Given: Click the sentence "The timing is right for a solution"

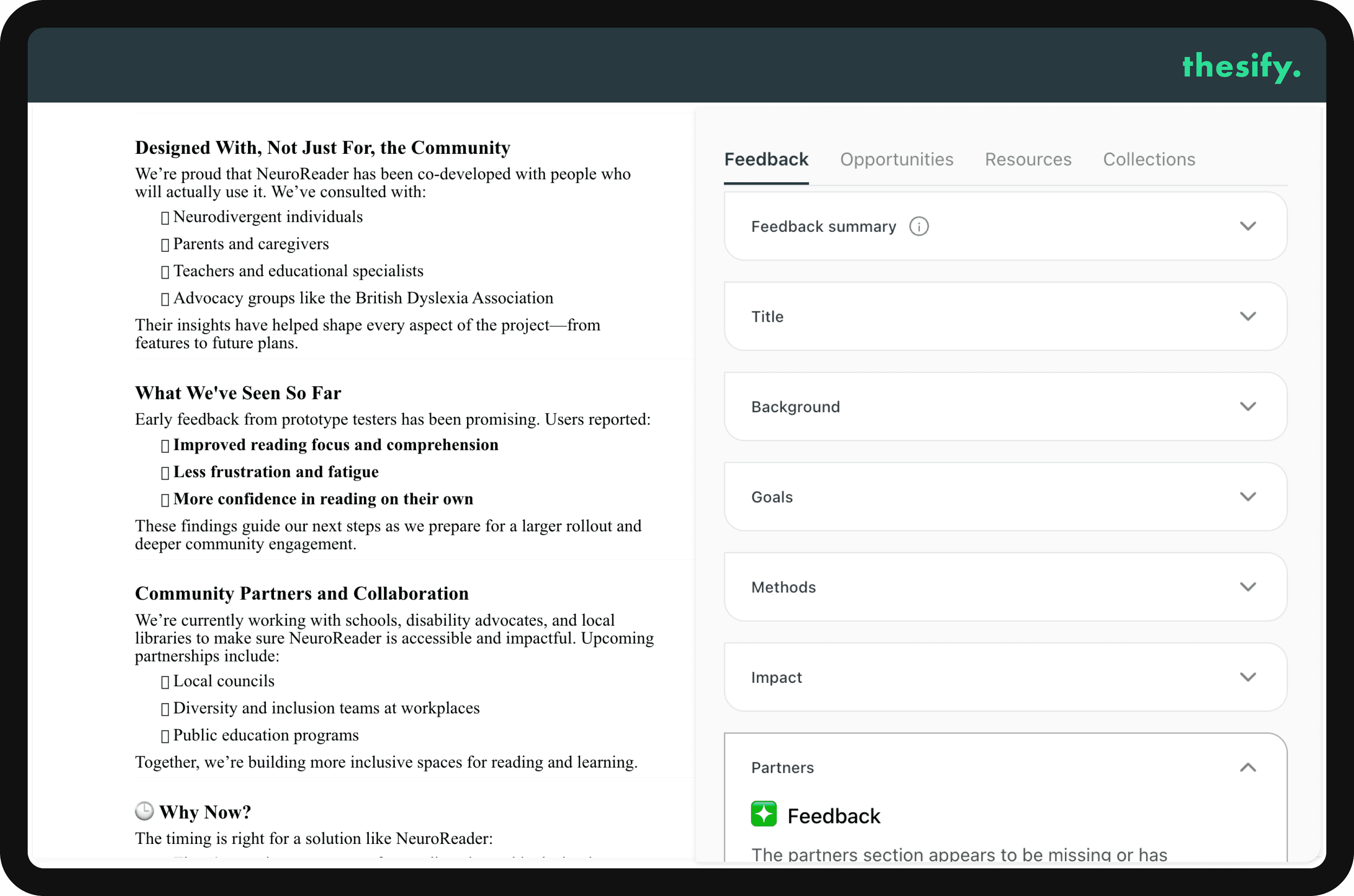Looking at the screenshot, I should point(313,839).
